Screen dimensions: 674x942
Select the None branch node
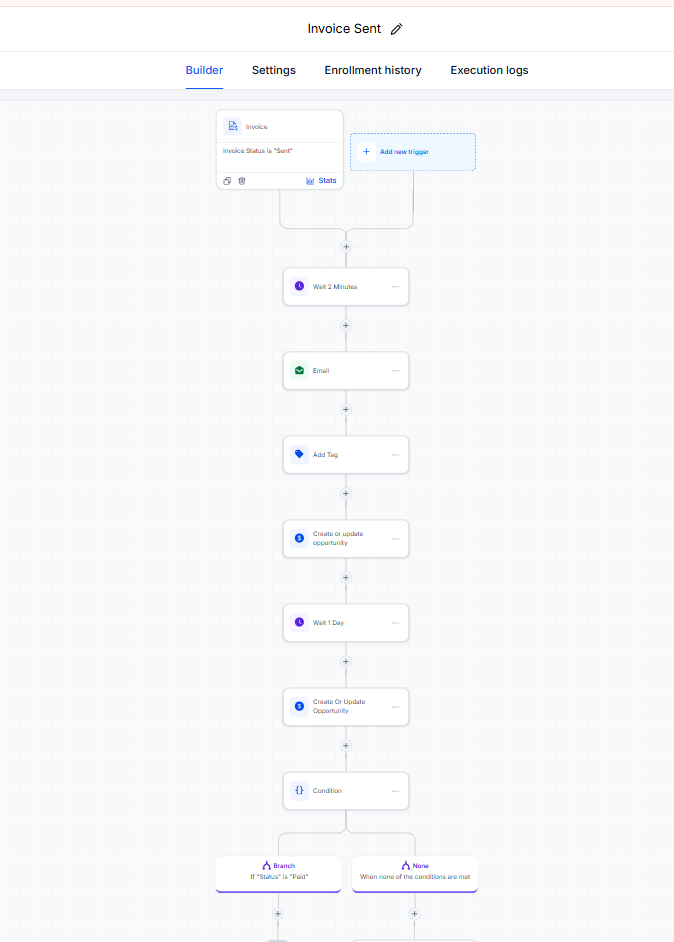414,874
